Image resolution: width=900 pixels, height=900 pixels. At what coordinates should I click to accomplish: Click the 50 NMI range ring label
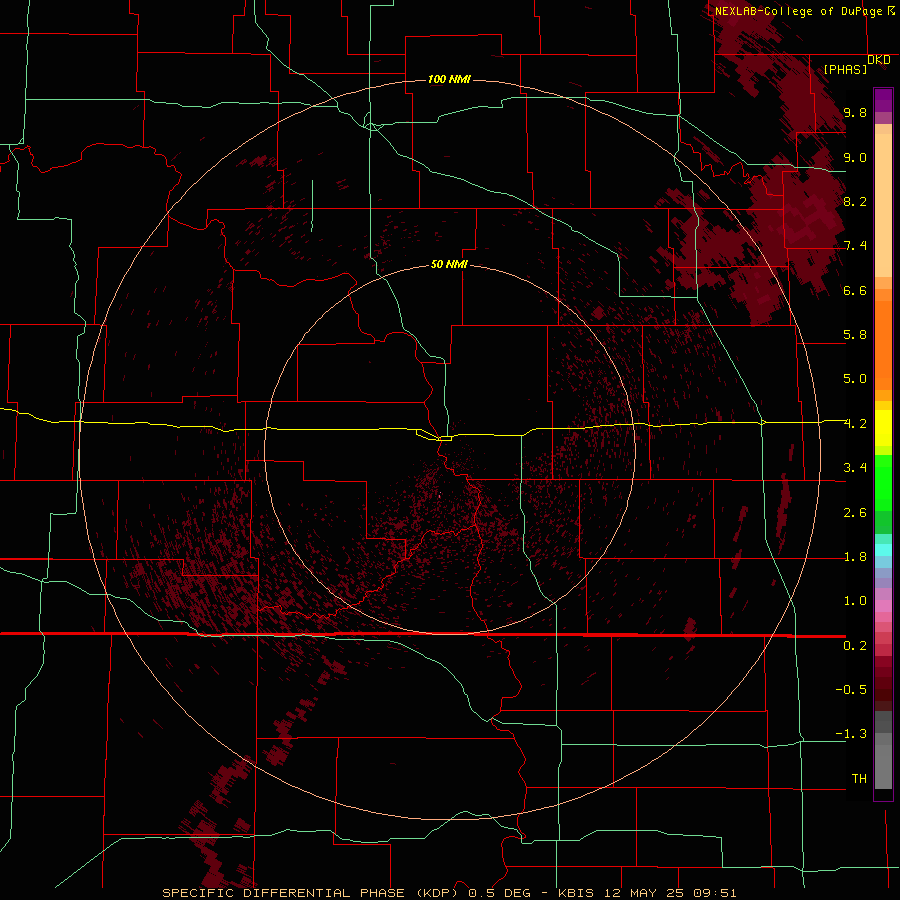tap(449, 264)
